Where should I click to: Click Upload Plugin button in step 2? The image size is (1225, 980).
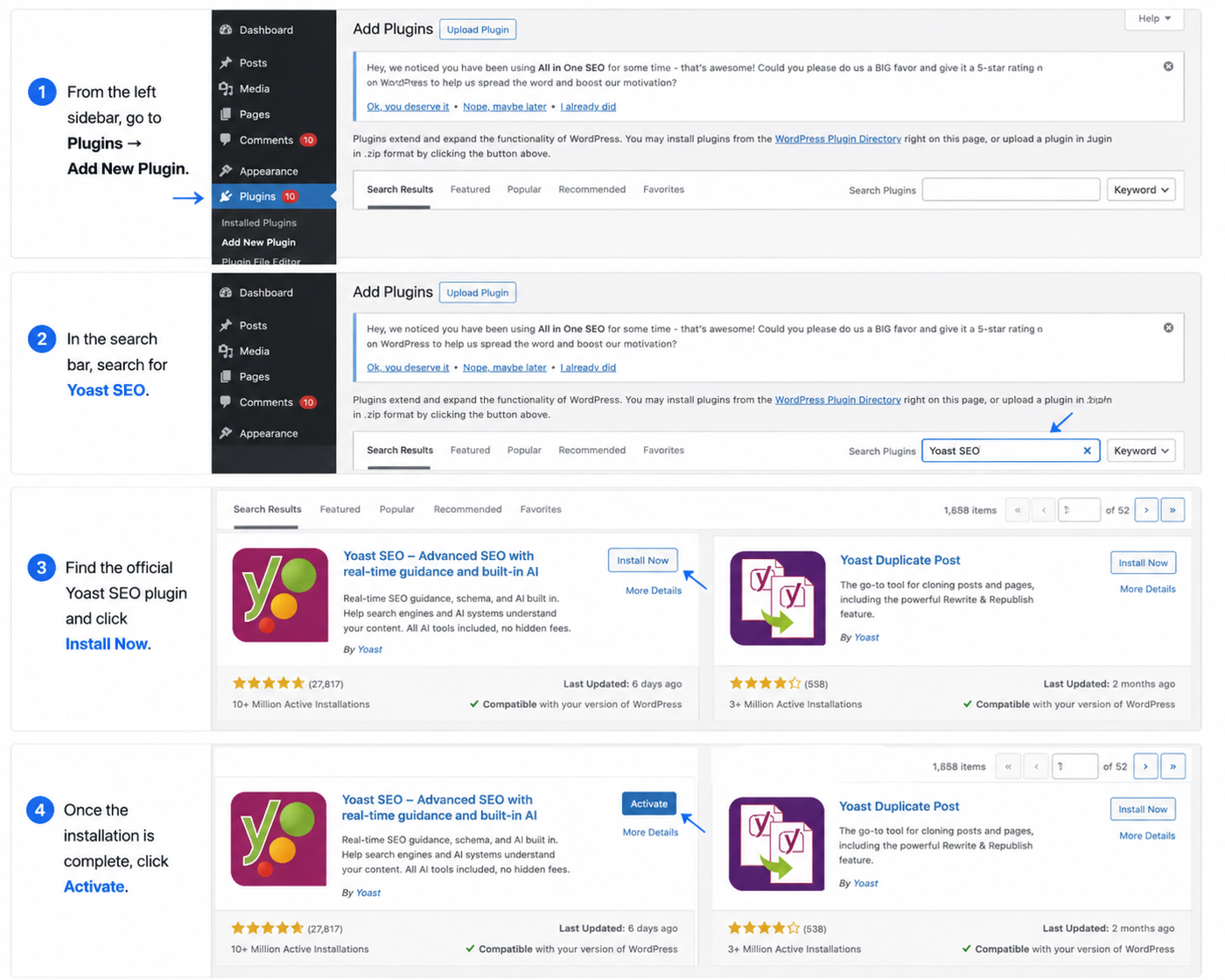[478, 292]
